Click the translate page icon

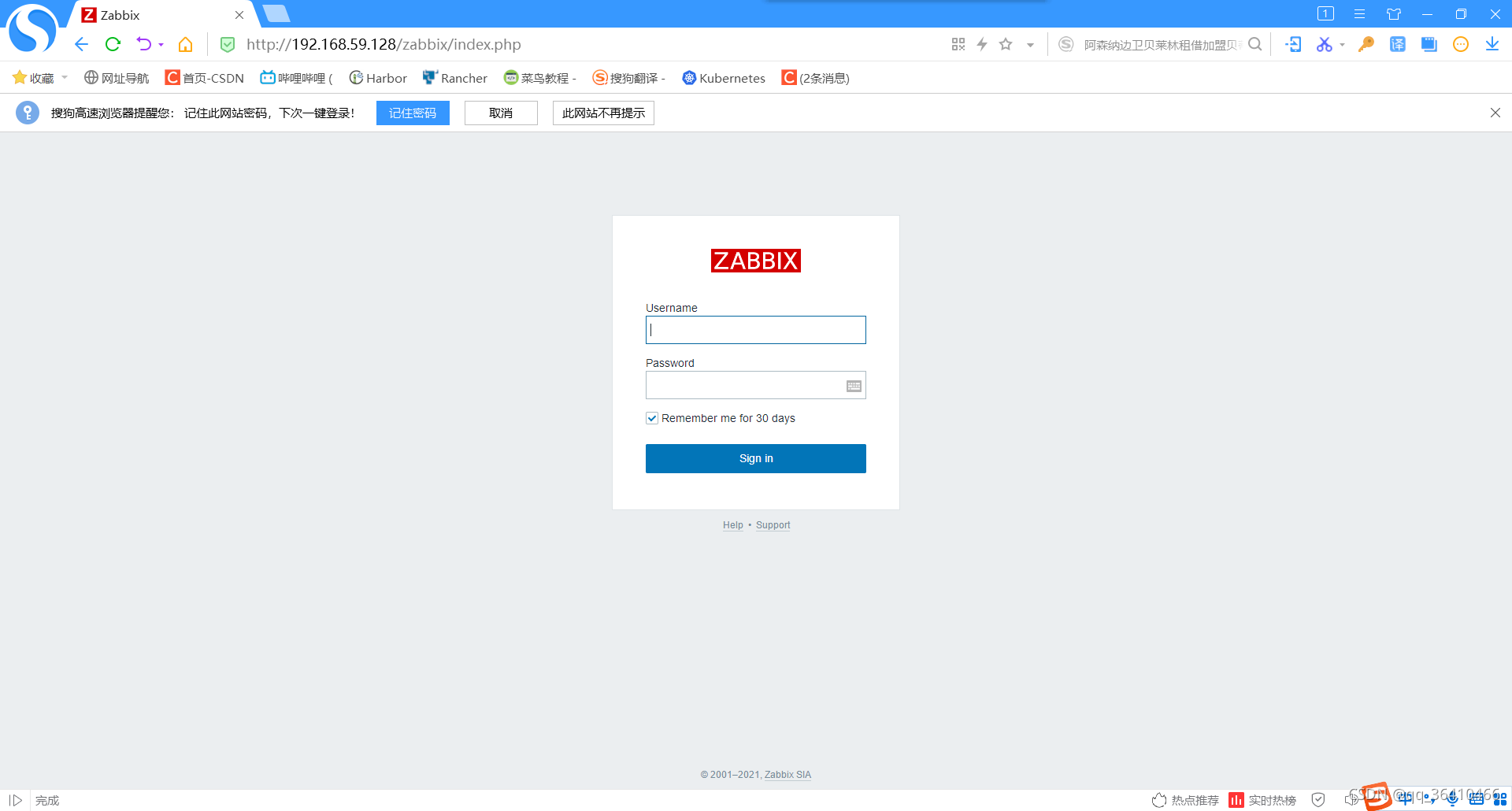1398,44
